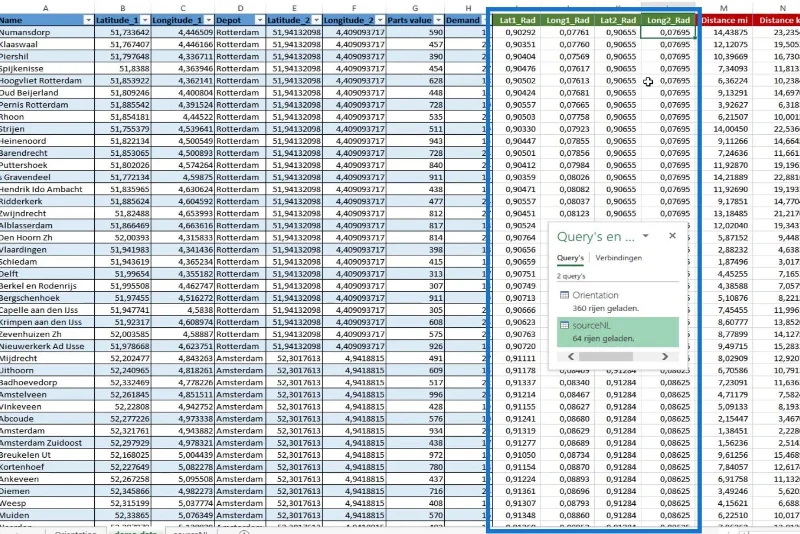This screenshot has width=800, height=534.
Task: Switch to the Query's tab
Action: coord(570,258)
